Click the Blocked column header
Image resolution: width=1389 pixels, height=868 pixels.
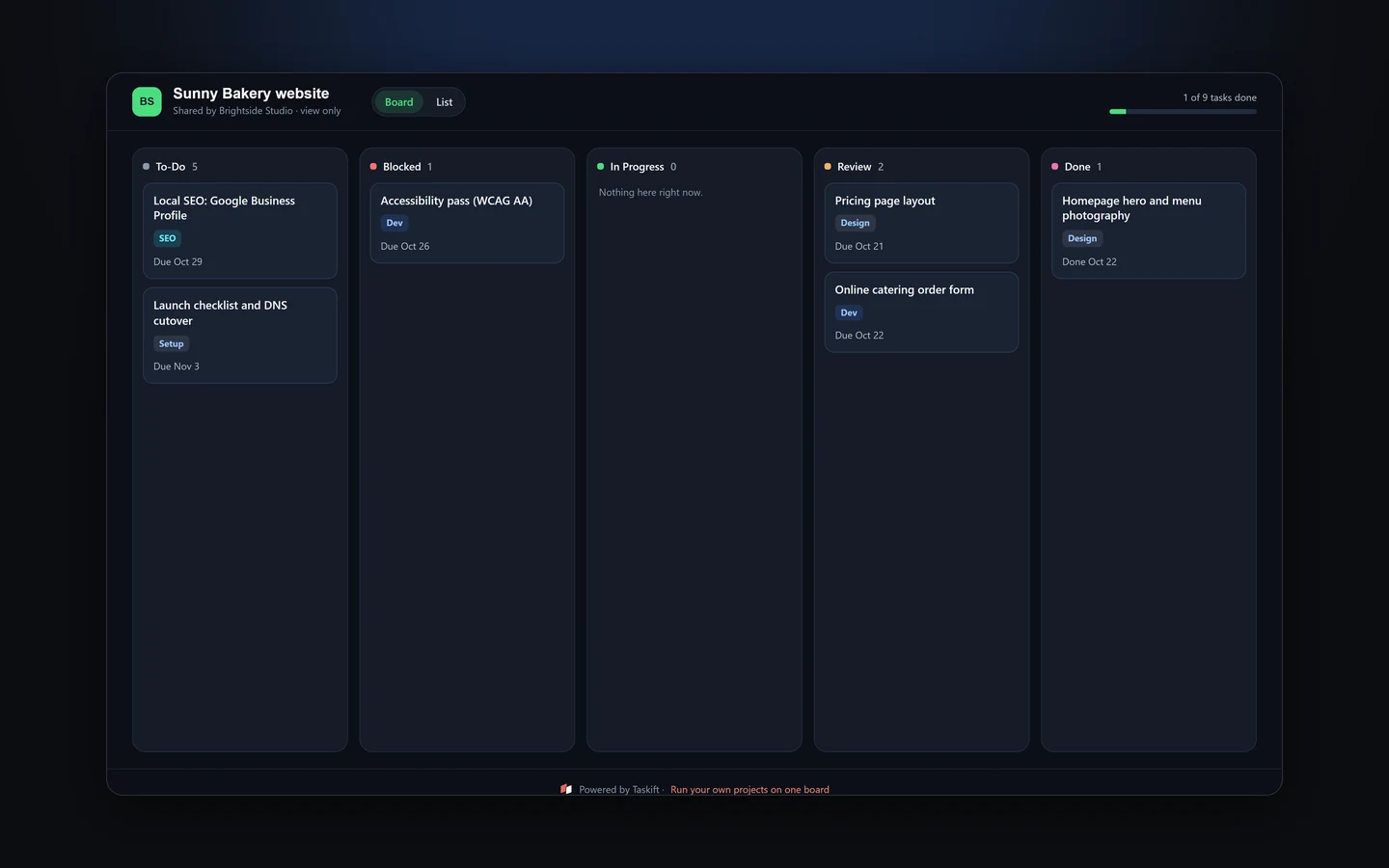[x=401, y=167]
